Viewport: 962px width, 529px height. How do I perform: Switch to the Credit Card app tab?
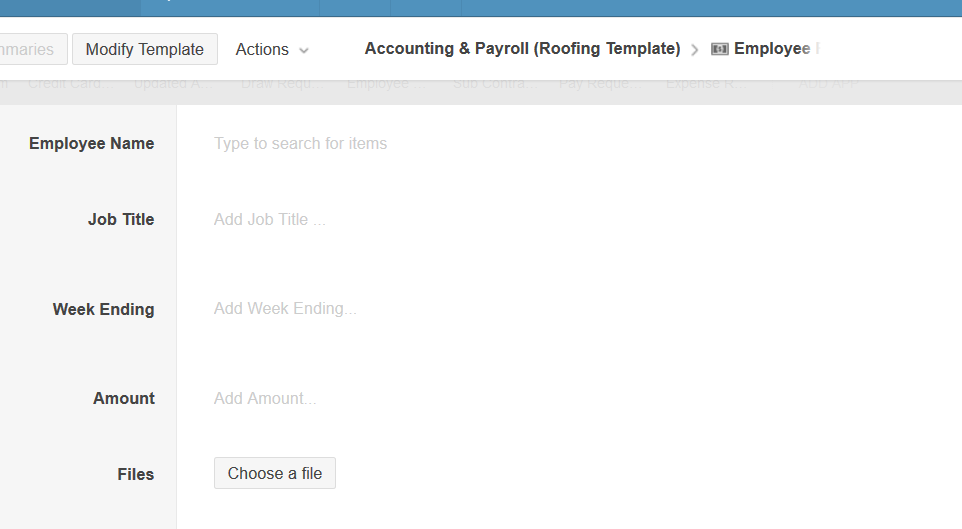click(68, 84)
